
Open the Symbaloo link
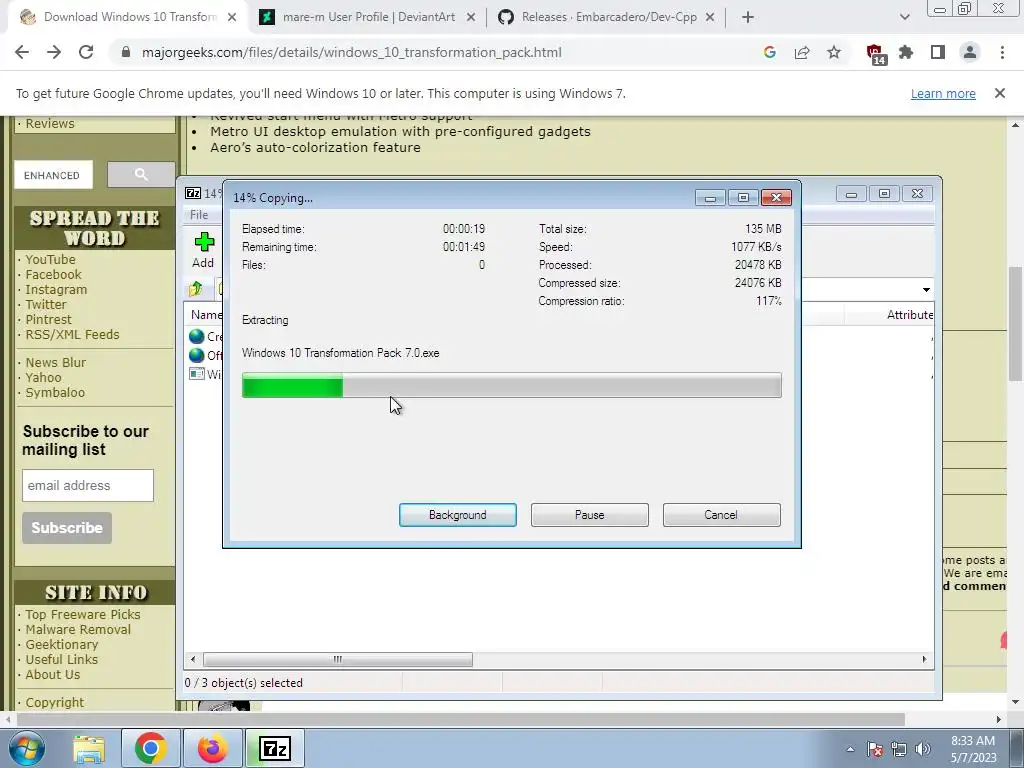coord(55,392)
